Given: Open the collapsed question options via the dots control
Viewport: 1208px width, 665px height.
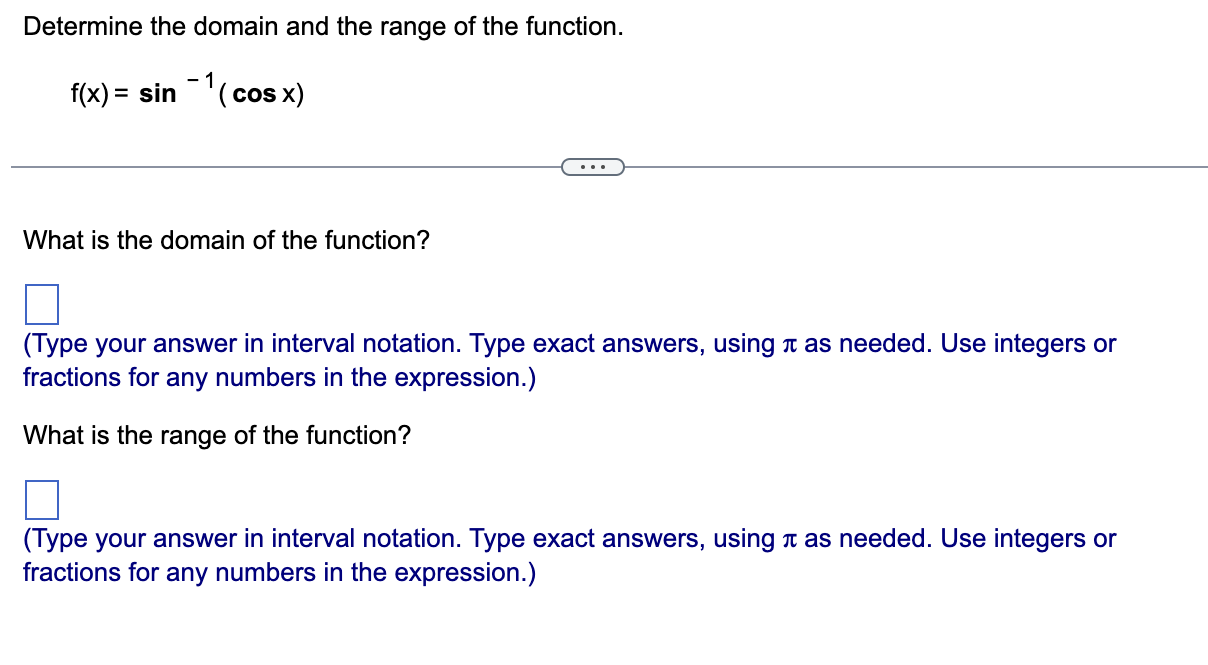Looking at the screenshot, I should 594,166.
